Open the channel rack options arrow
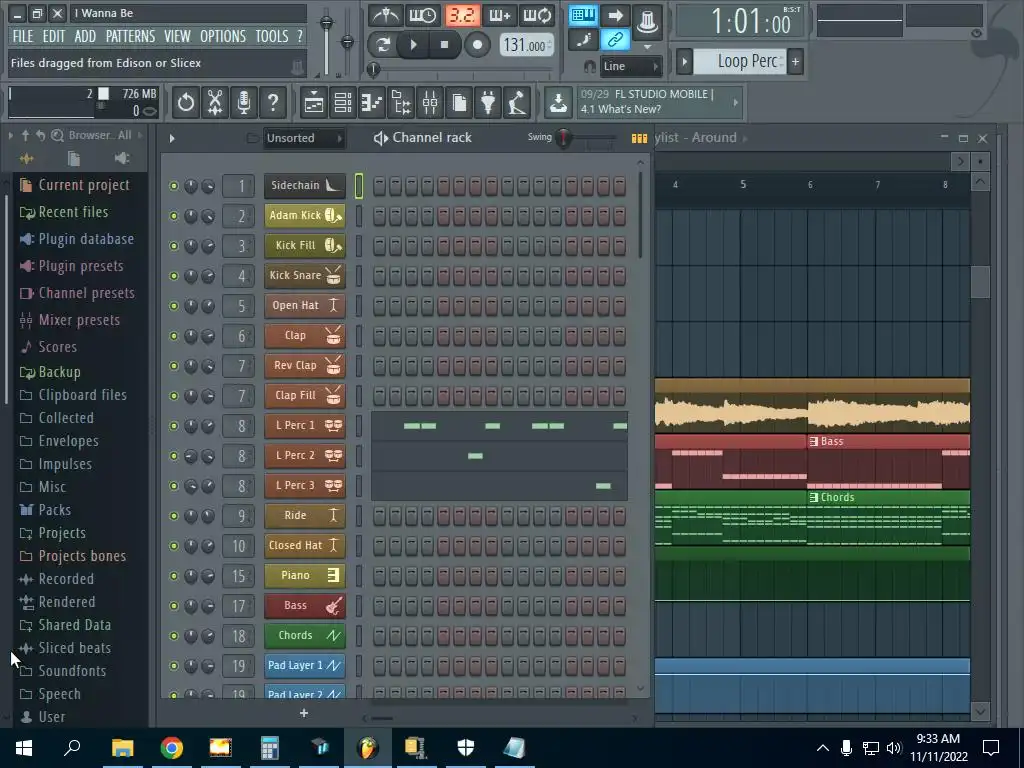This screenshot has width=1024, height=768. pyautogui.click(x=172, y=138)
